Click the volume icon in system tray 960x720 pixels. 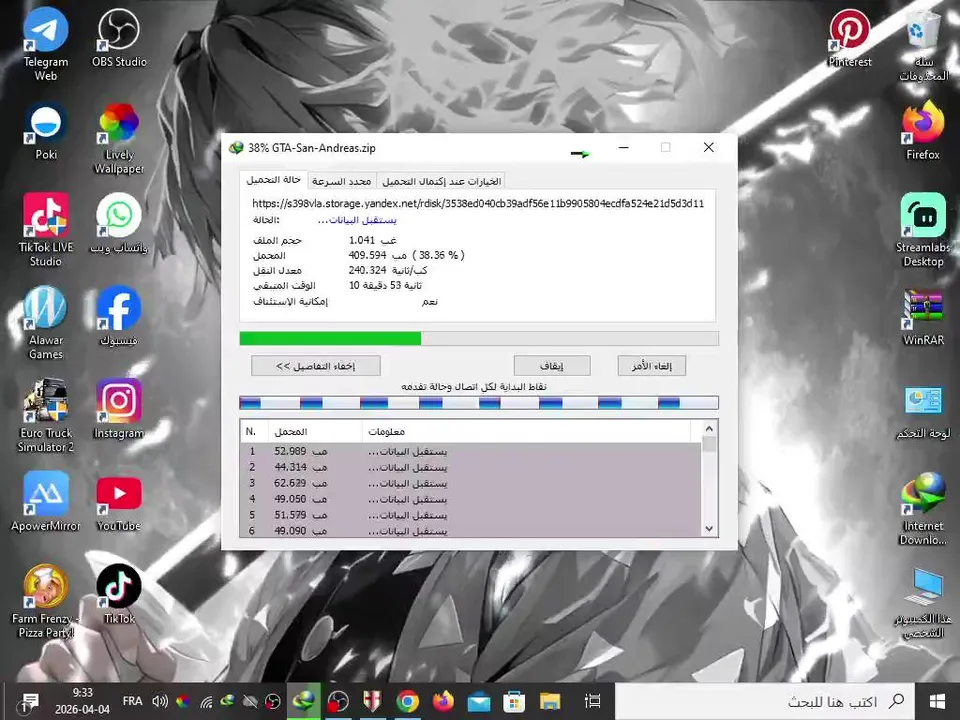pos(160,701)
